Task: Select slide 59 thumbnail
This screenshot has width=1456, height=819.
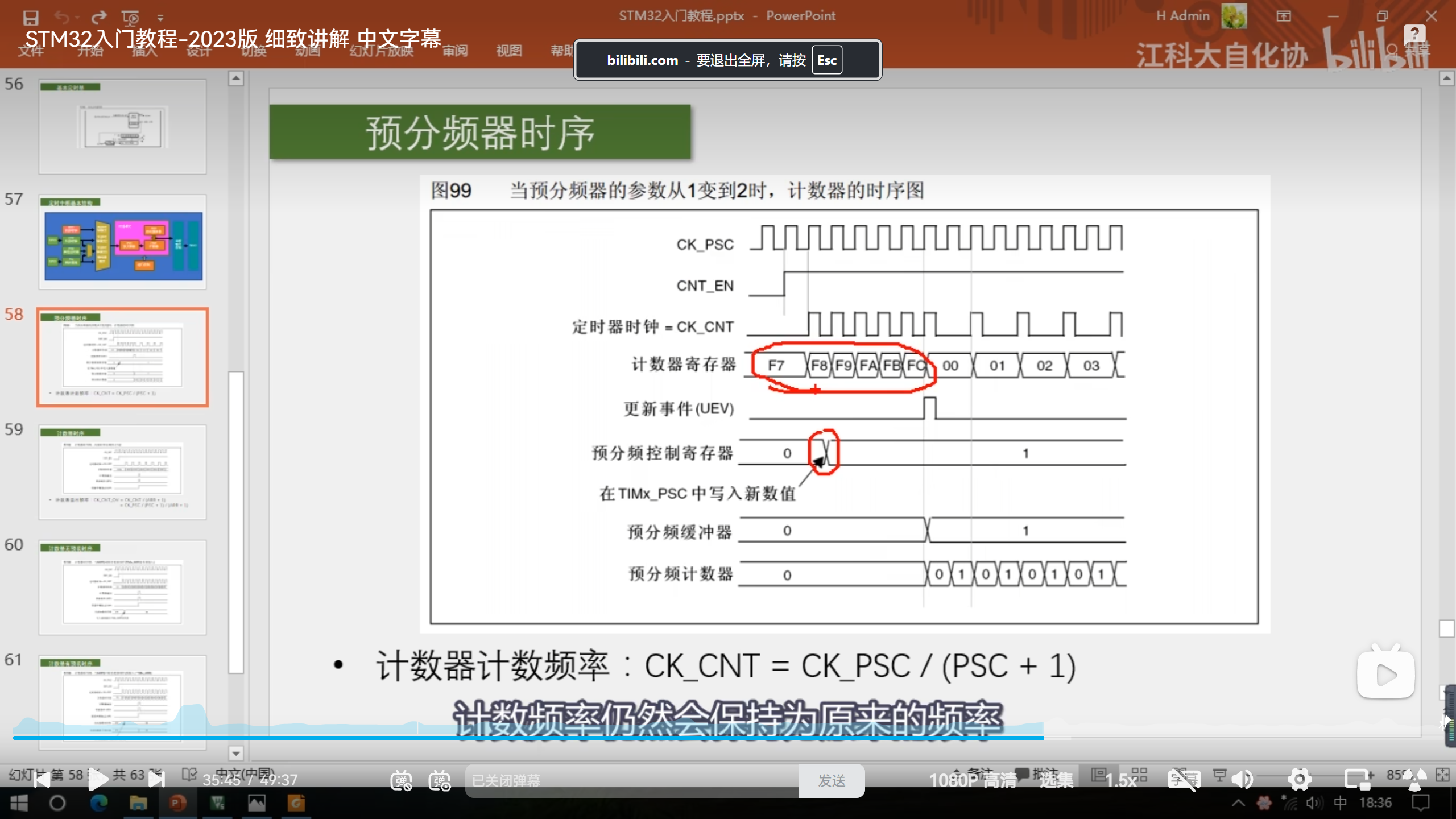Action: coord(122,471)
